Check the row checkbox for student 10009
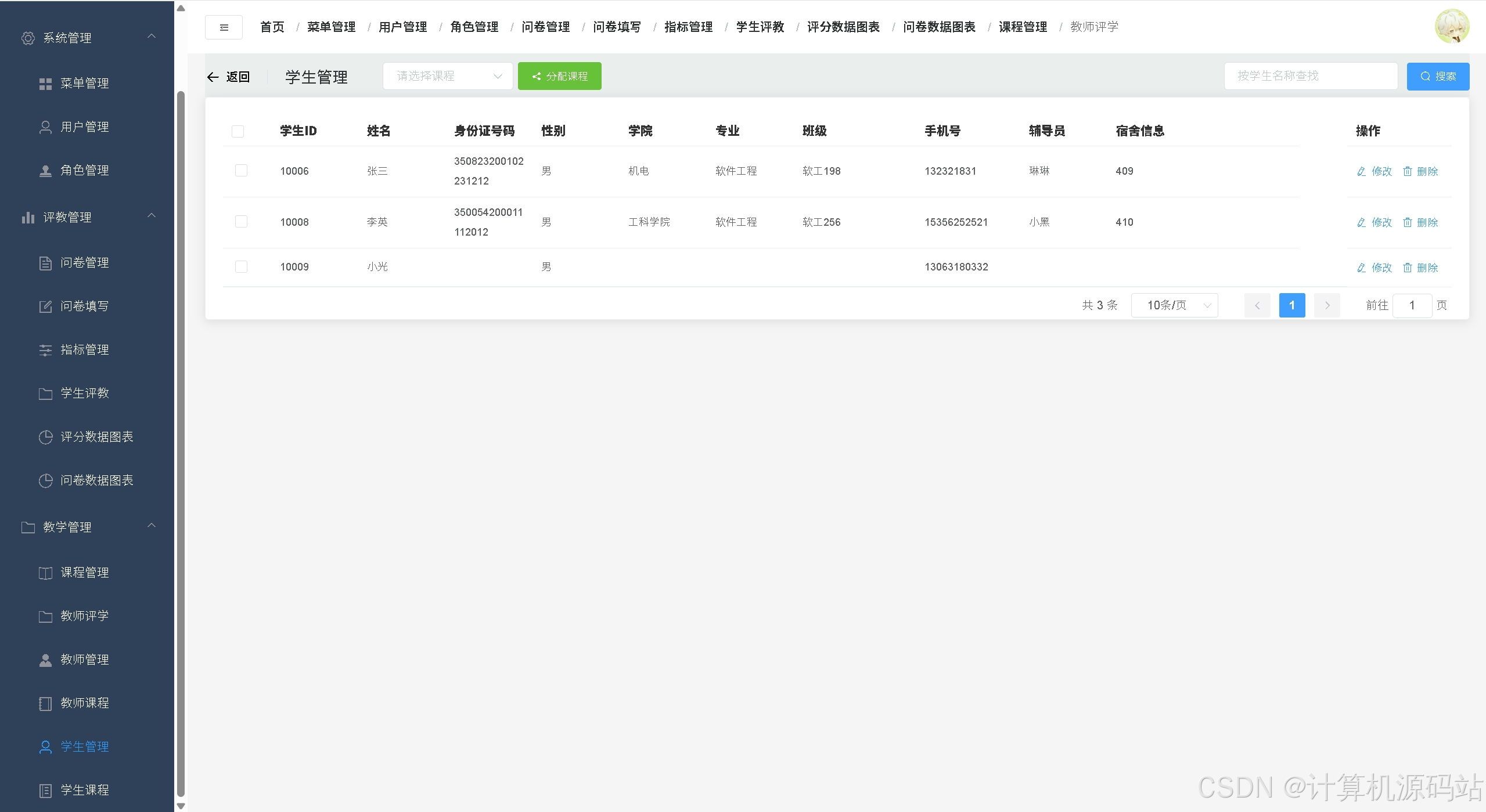The width and height of the screenshot is (1486, 812). 241,267
